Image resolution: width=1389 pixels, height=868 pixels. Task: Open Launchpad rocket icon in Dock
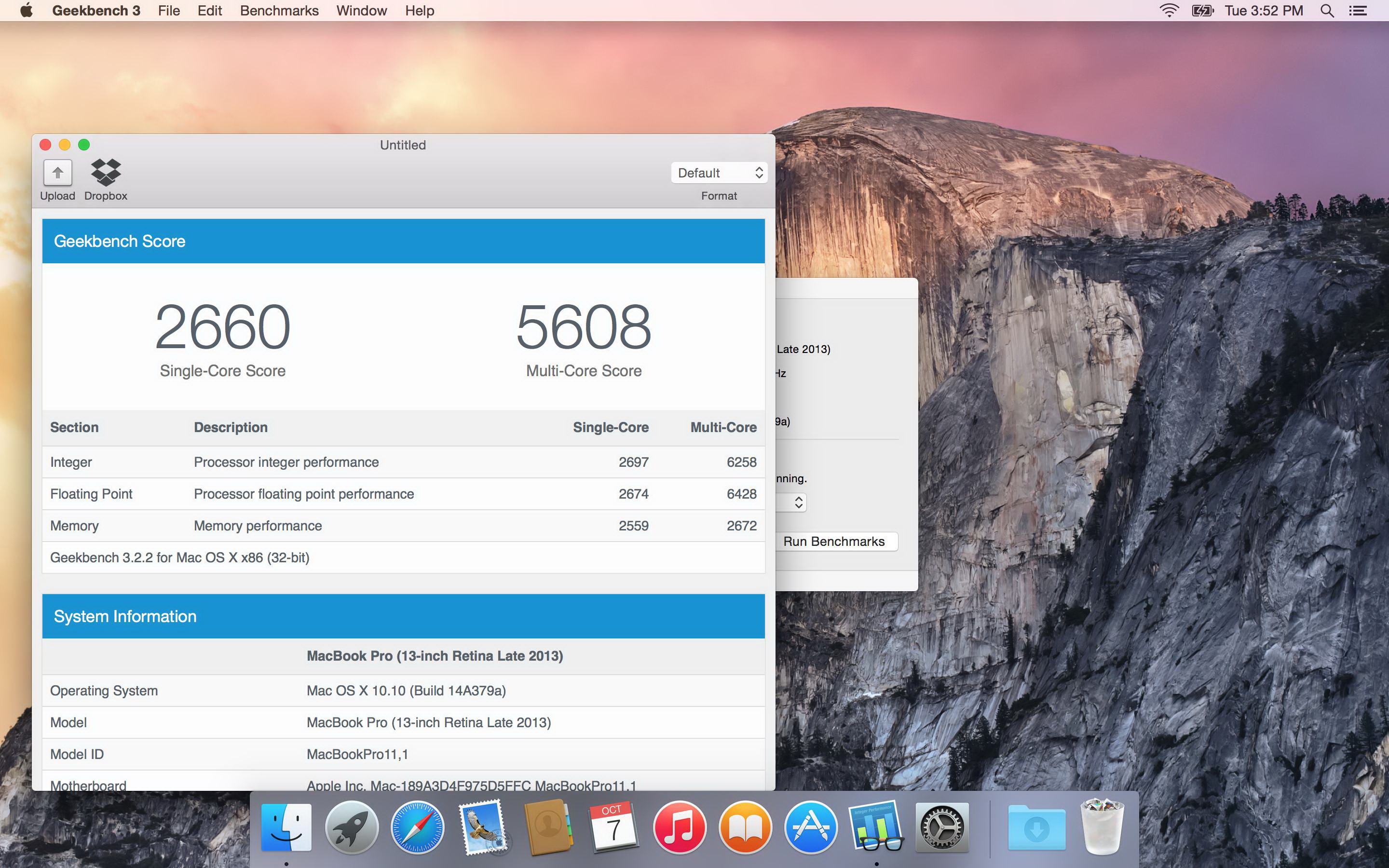[x=351, y=827]
